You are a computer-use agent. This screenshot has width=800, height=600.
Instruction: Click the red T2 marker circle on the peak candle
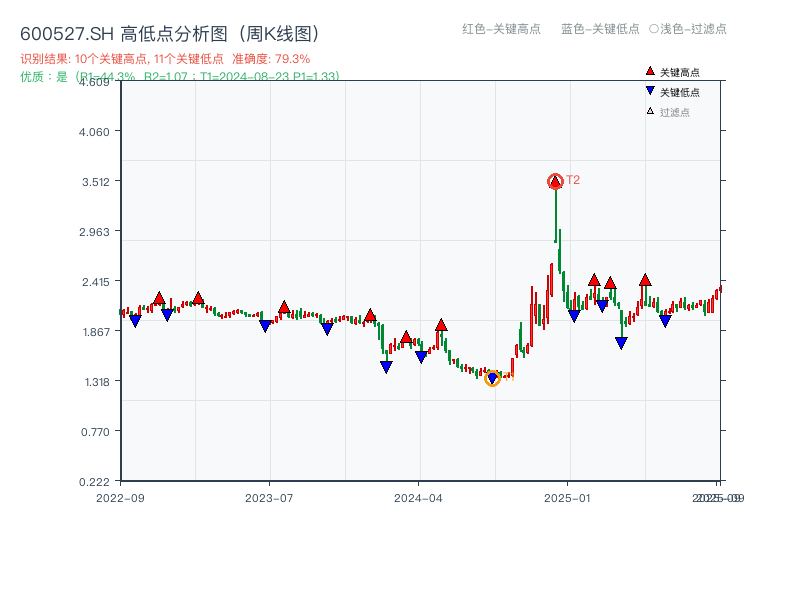(554, 181)
